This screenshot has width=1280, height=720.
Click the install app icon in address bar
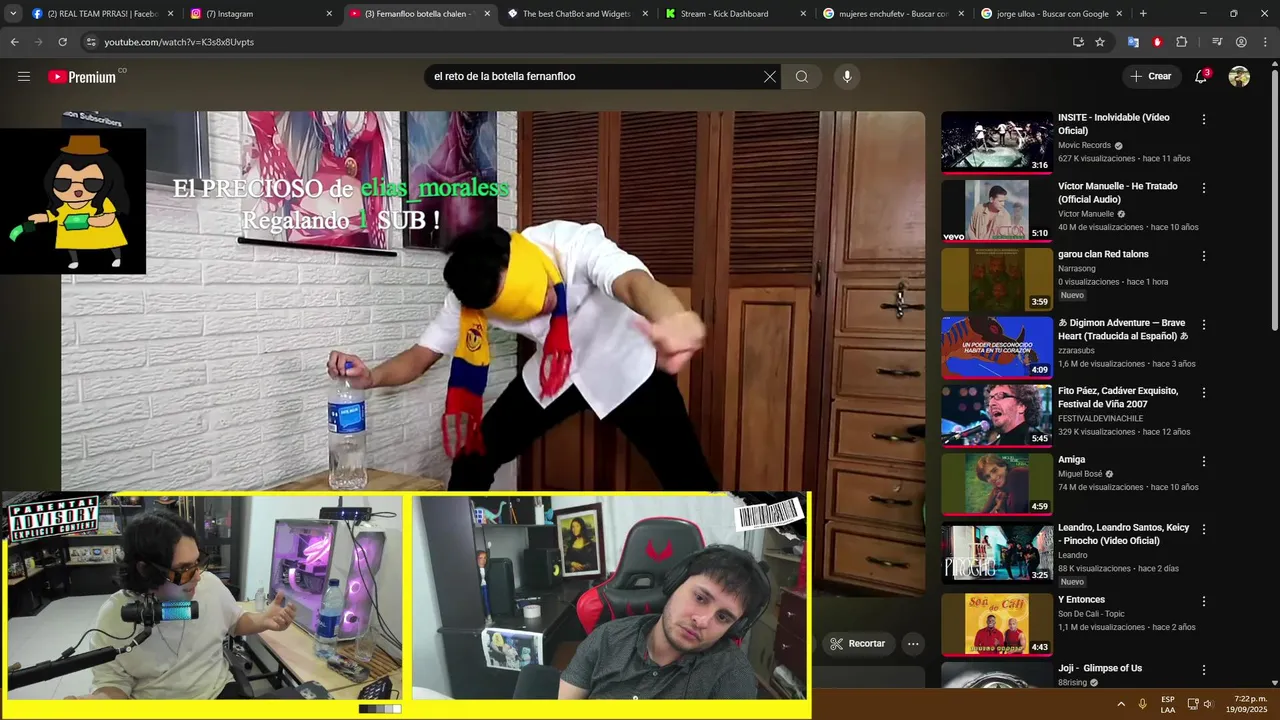click(1078, 42)
